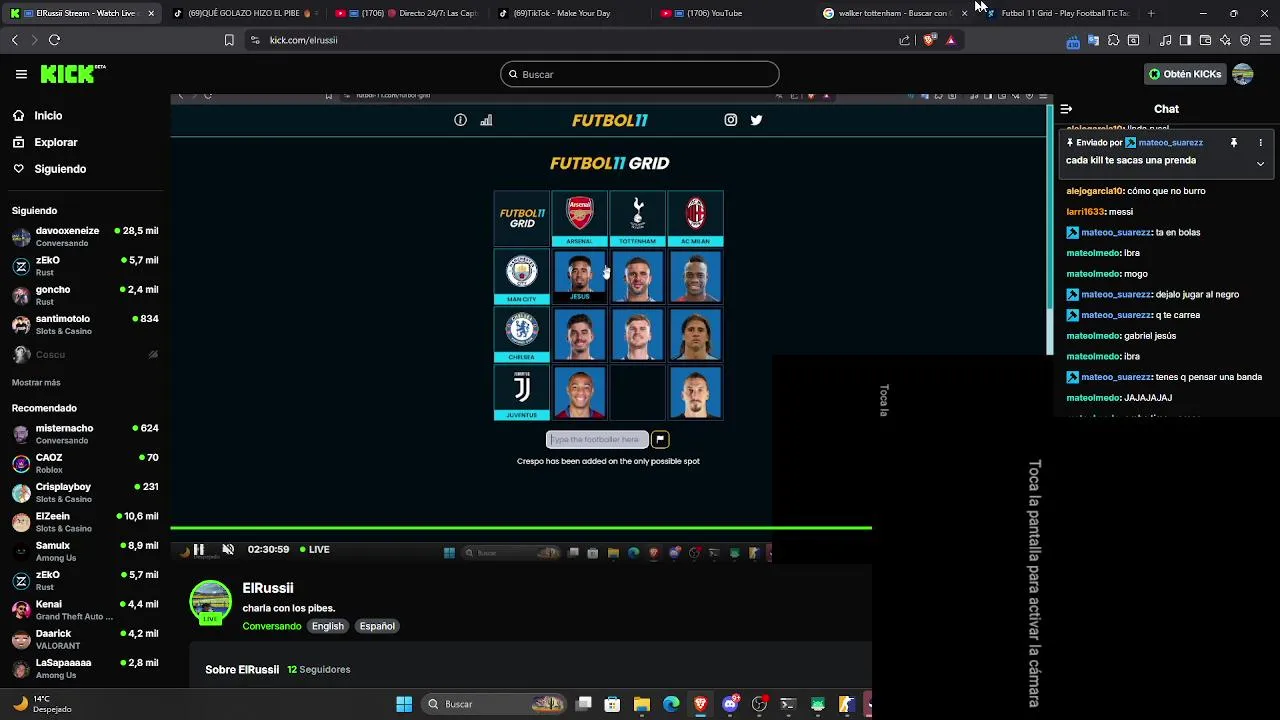Open ElRussii streamer avatar
This screenshot has height=720, width=1280.
[210, 602]
